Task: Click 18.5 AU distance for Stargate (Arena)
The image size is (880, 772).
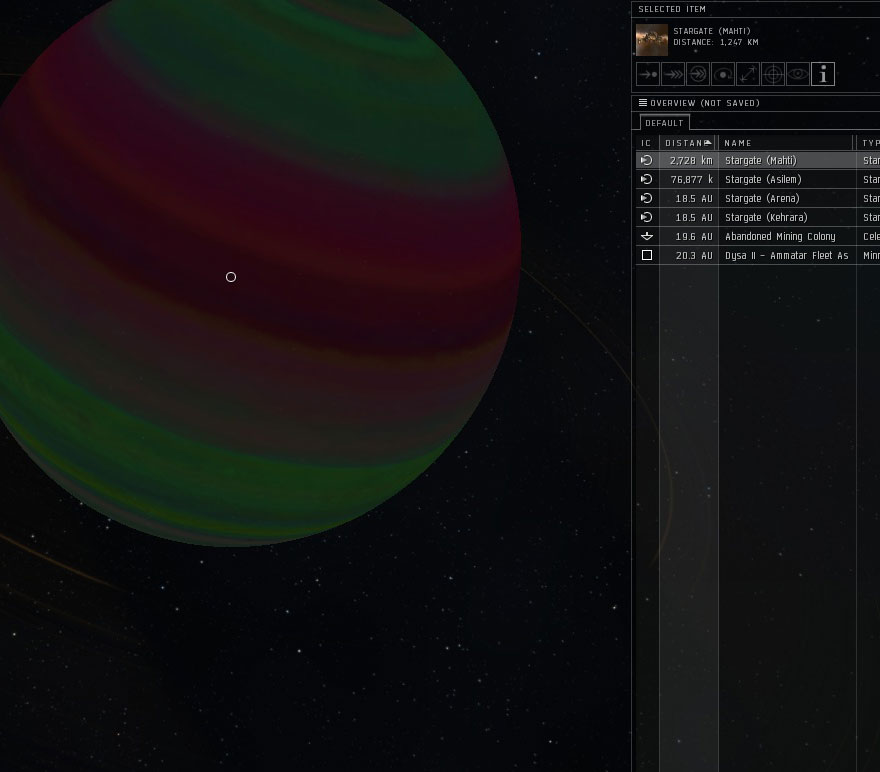Action: point(694,199)
